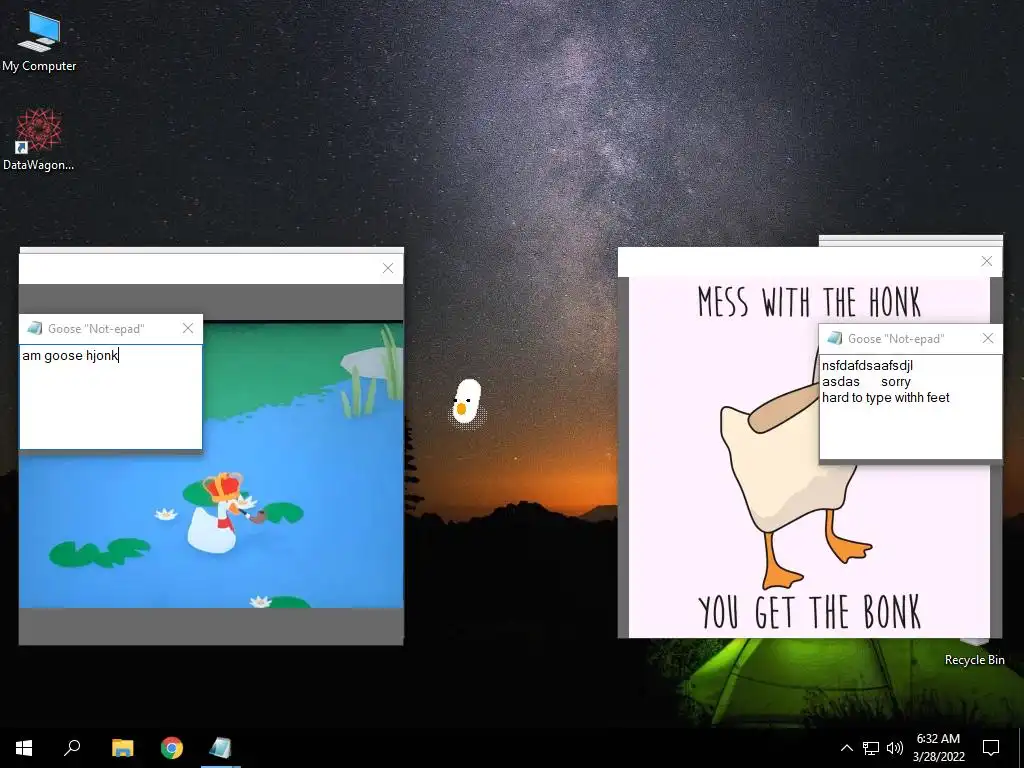Image resolution: width=1024 pixels, height=768 pixels.
Task: Launch File Explorer from the taskbar
Action: pyautogui.click(x=122, y=748)
